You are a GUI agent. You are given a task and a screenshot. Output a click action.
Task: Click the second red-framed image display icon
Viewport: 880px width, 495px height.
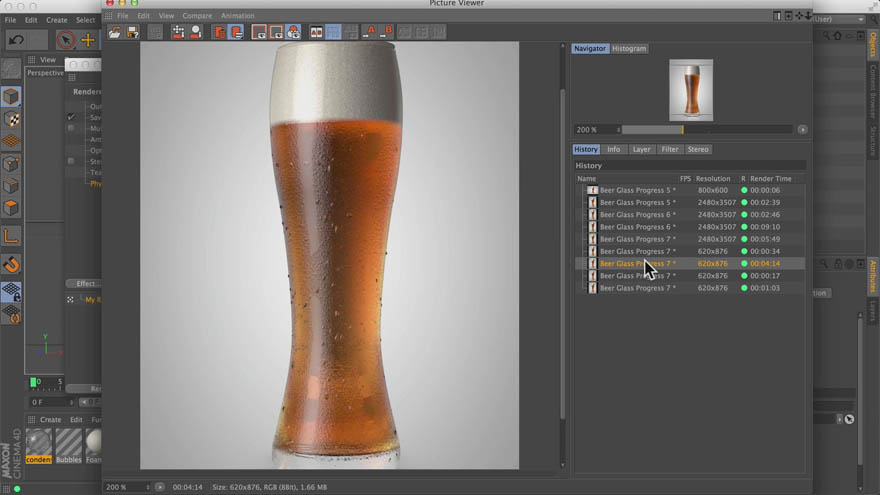tap(276, 32)
